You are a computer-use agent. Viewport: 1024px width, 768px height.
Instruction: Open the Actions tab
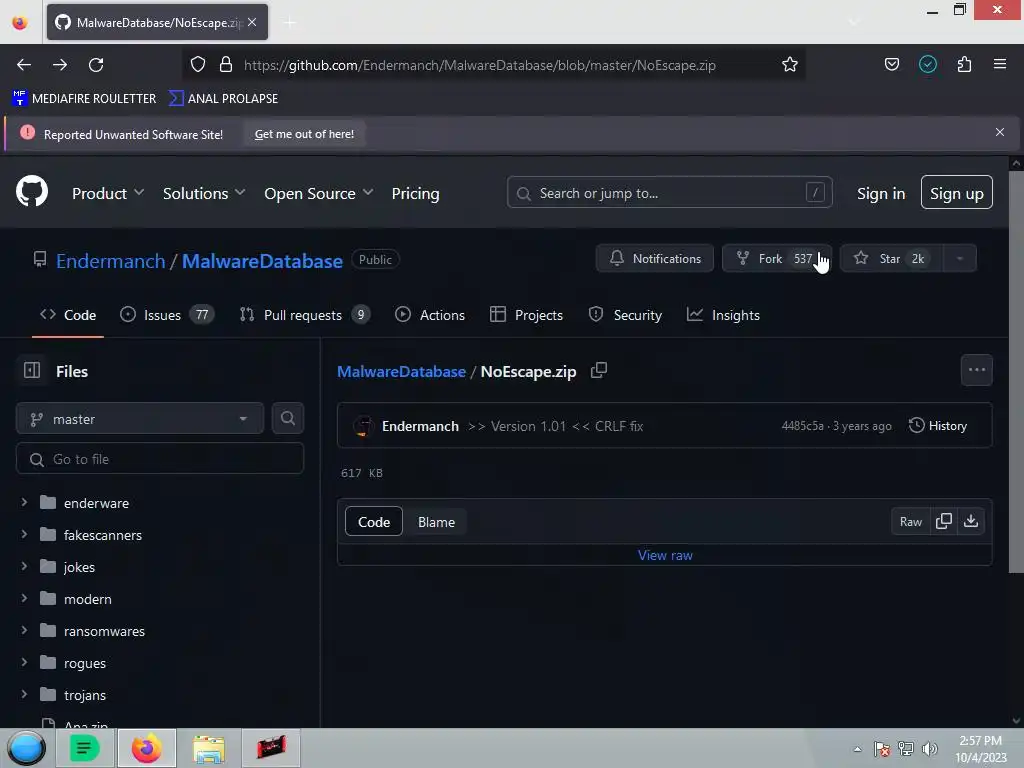[430, 315]
